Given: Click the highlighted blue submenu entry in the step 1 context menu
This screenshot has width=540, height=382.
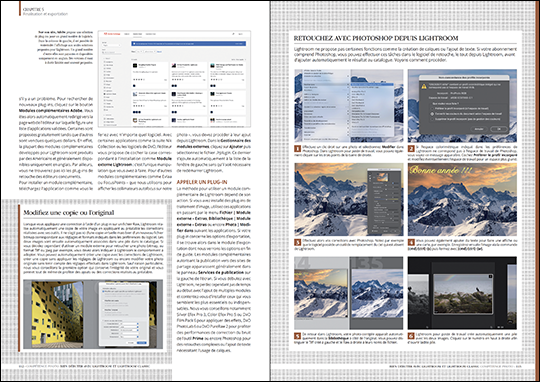Looking at the screenshot, I should [372, 84].
